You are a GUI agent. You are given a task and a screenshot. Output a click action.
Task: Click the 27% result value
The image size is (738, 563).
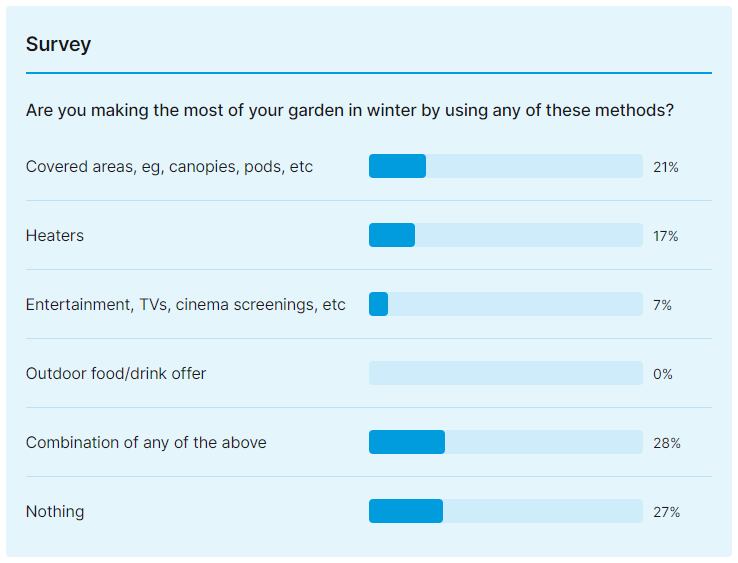pyautogui.click(x=666, y=512)
